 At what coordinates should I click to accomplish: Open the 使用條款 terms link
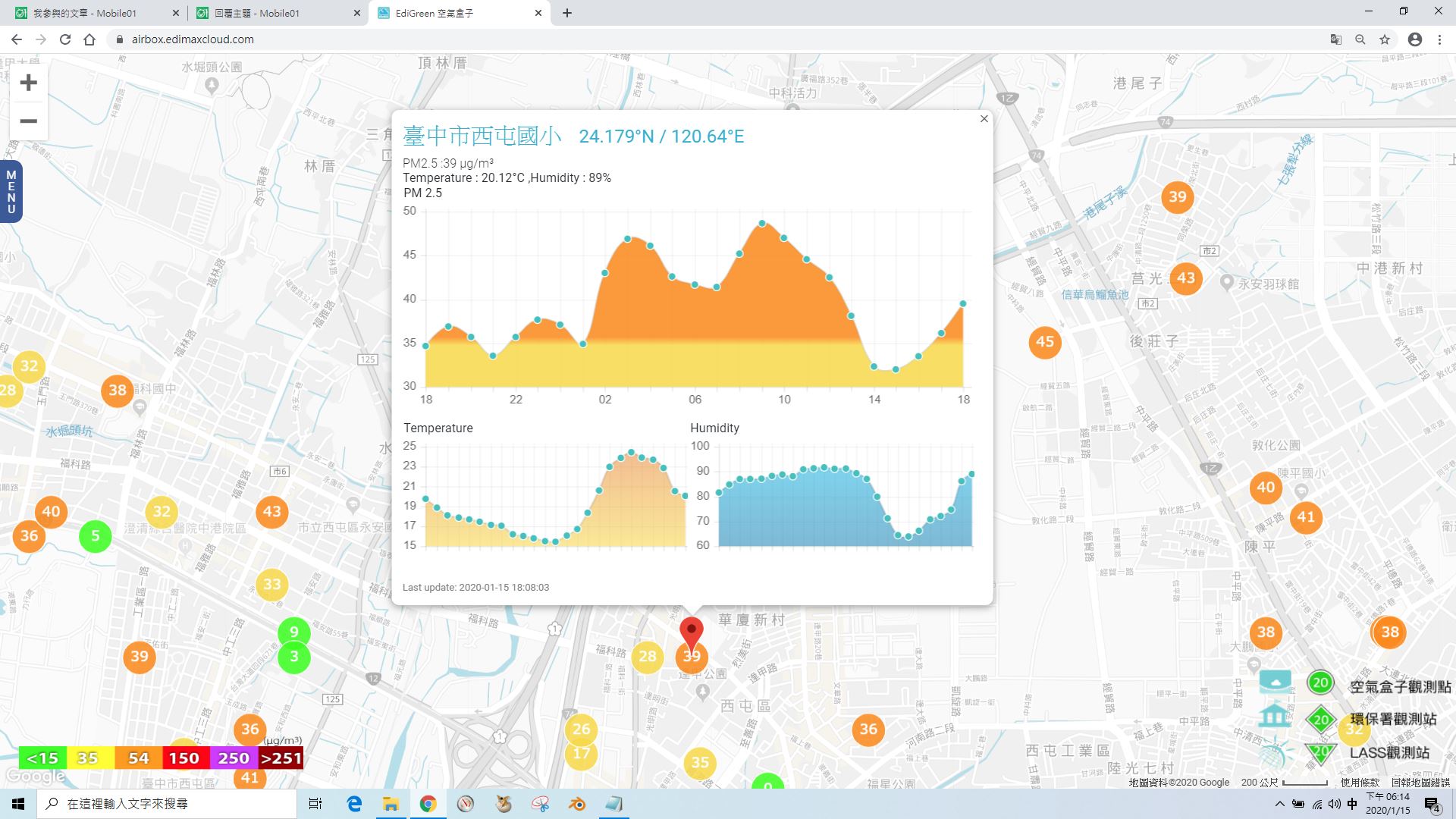pos(1360,783)
